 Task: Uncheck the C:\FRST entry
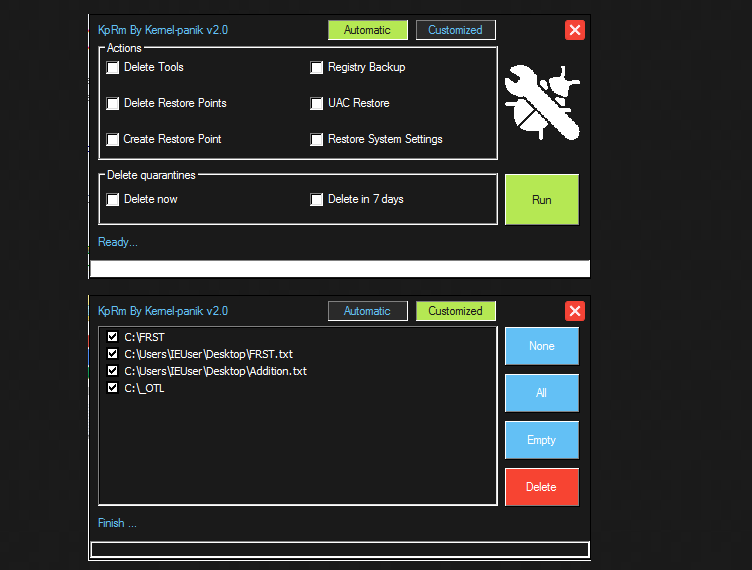click(x=112, y=338)
